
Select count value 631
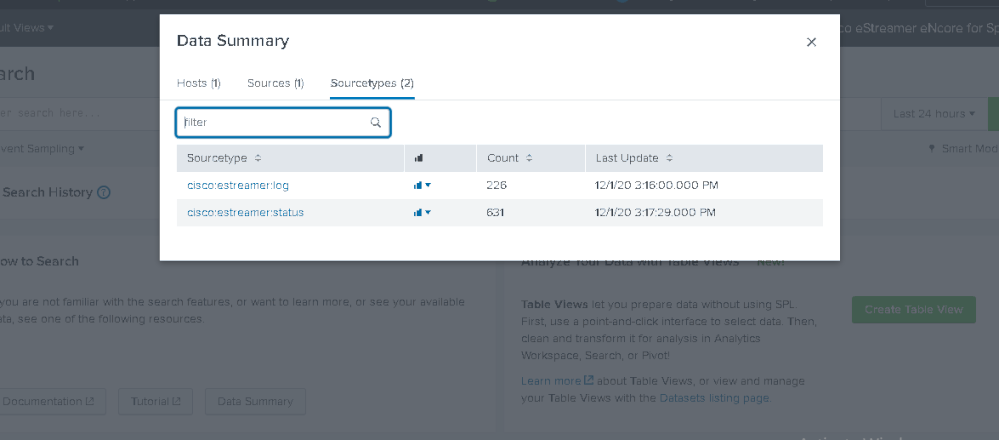point(495,212)
